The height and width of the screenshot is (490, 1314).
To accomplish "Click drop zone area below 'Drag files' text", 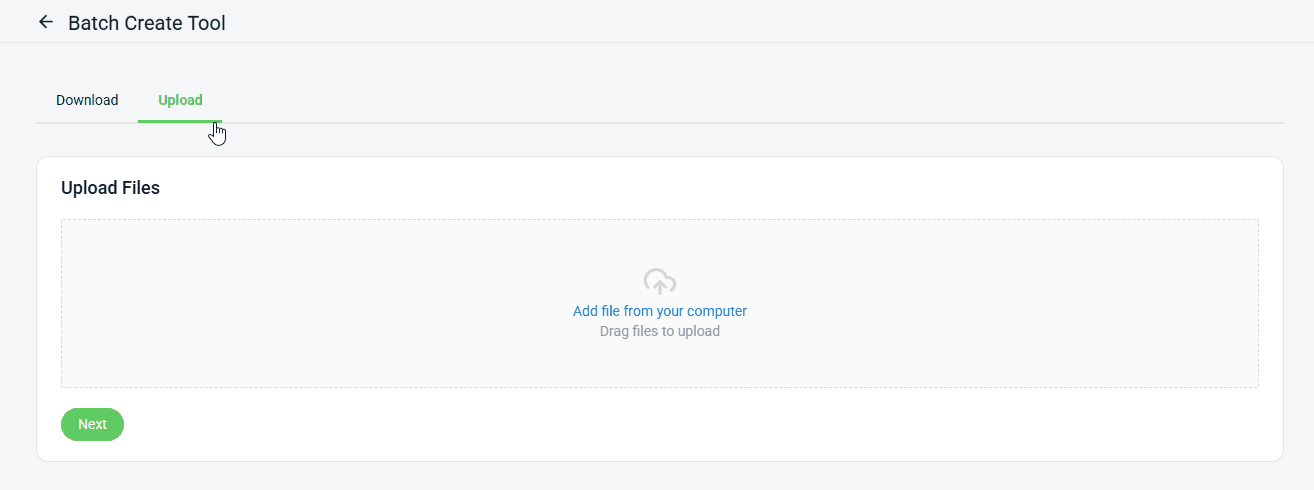I will [x=660, y=364].
